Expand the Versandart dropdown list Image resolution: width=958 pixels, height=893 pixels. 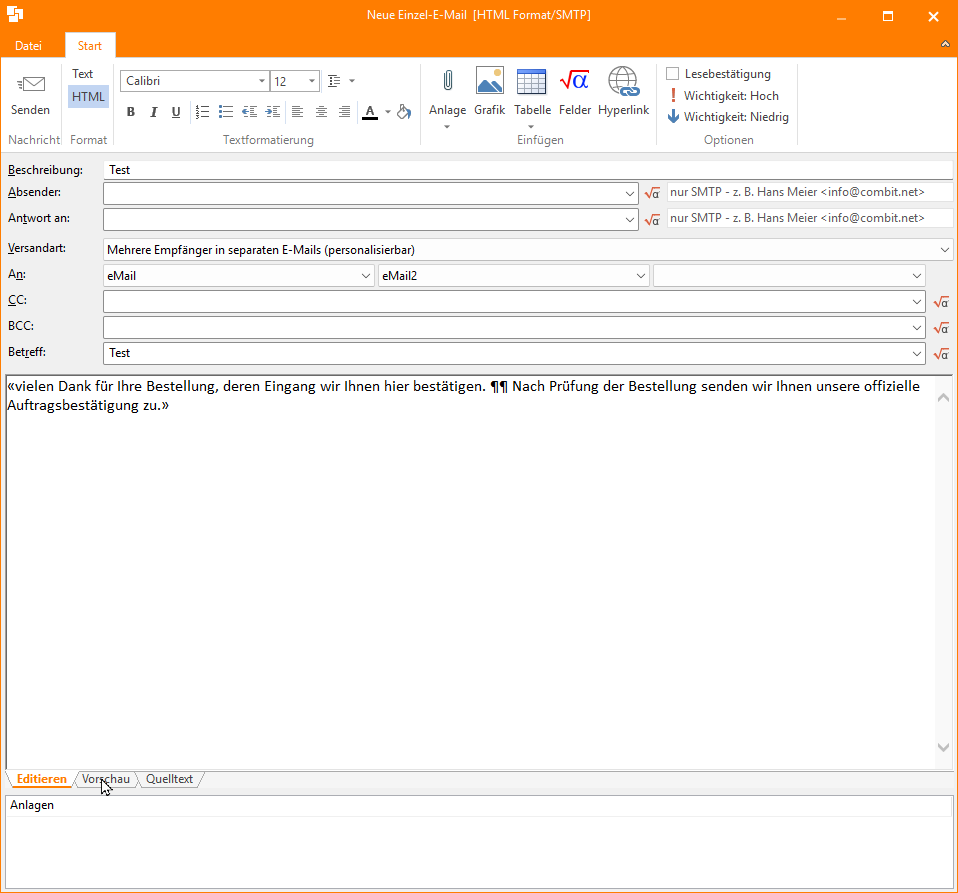pyautogui.click(x=945, y=250)
